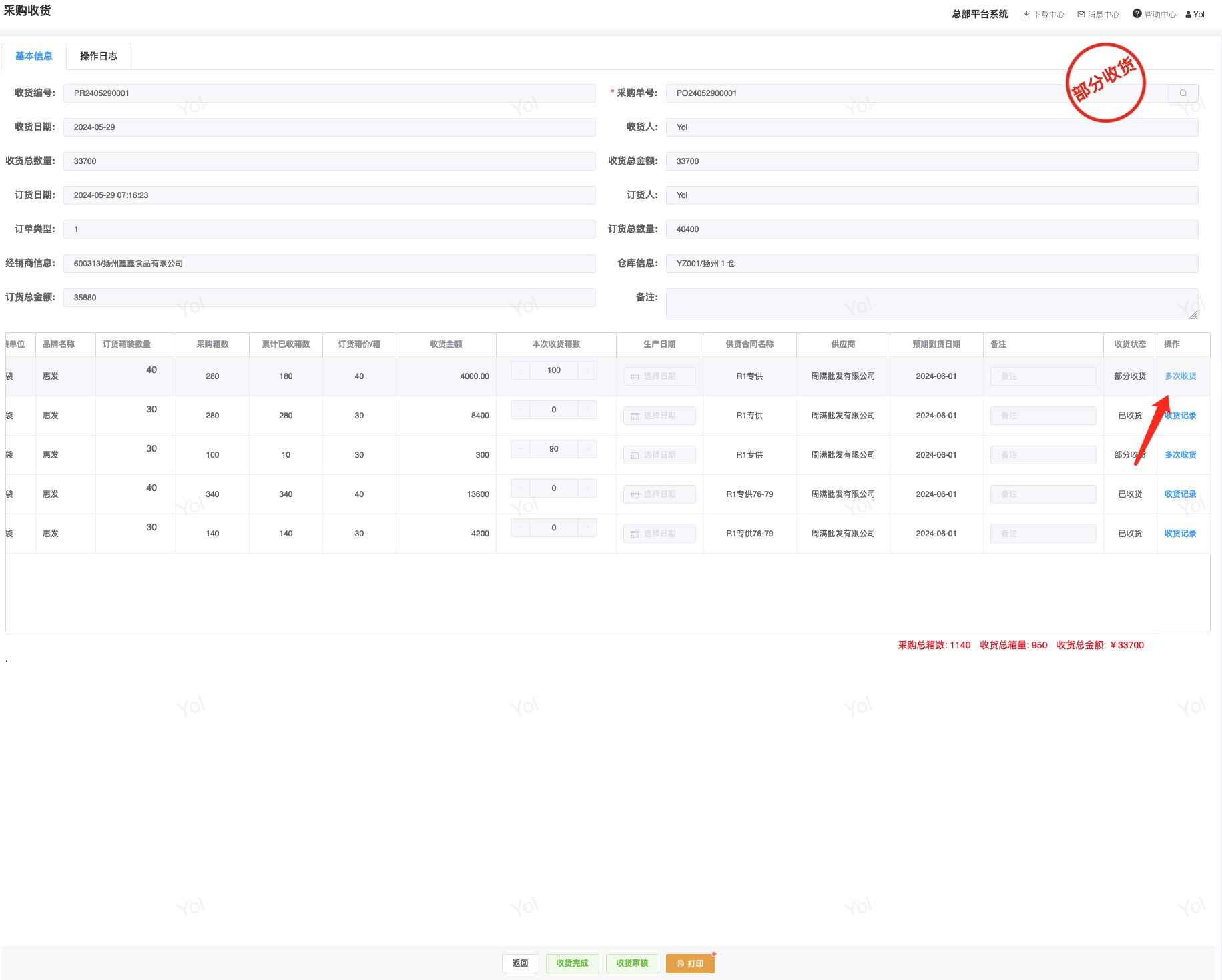Click the 订货总金额 field showing 35880
This screenshot has height=980, width=1222.
(x=330, y=298)
